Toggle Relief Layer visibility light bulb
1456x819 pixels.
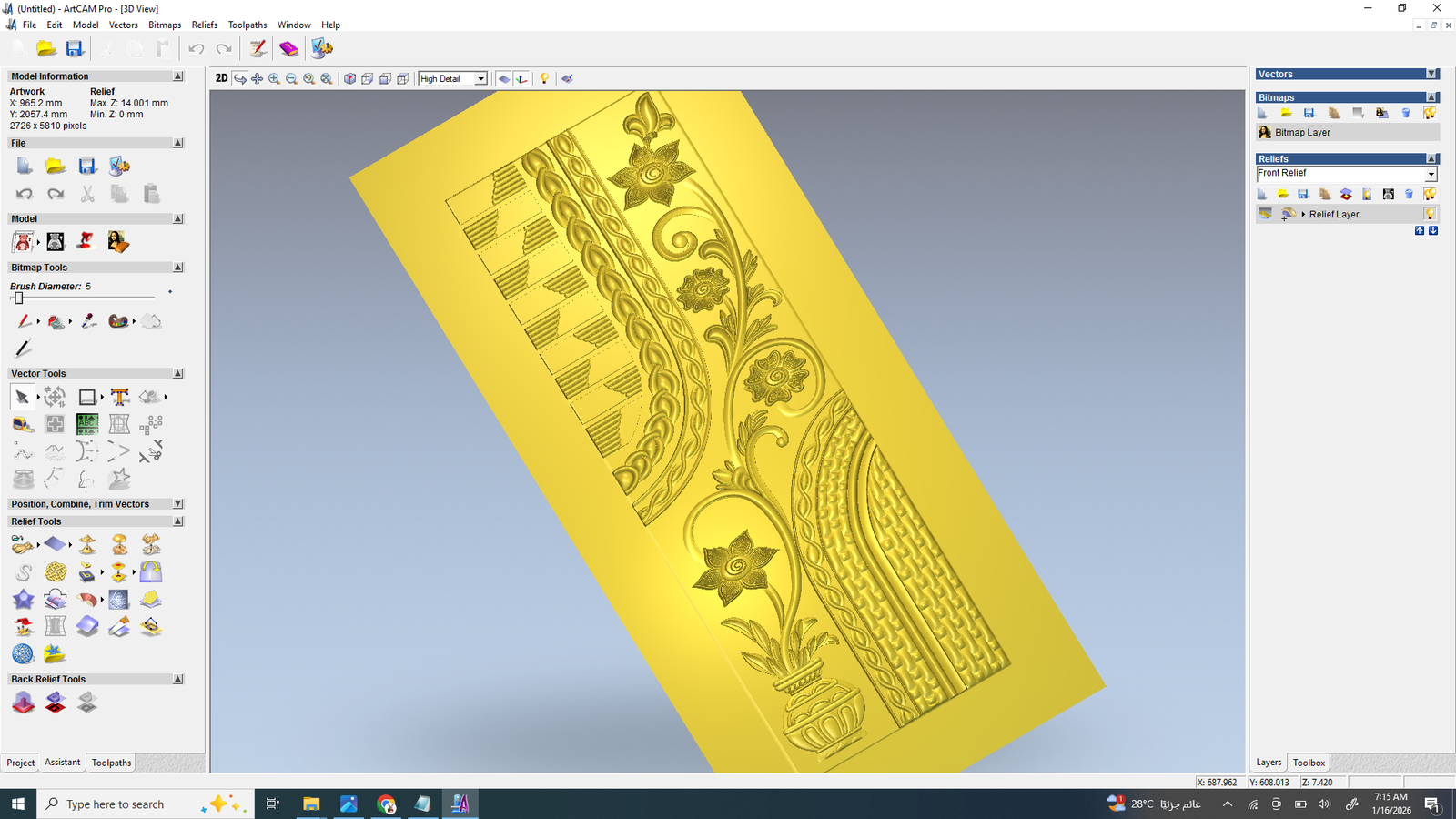pos(1430,214)
